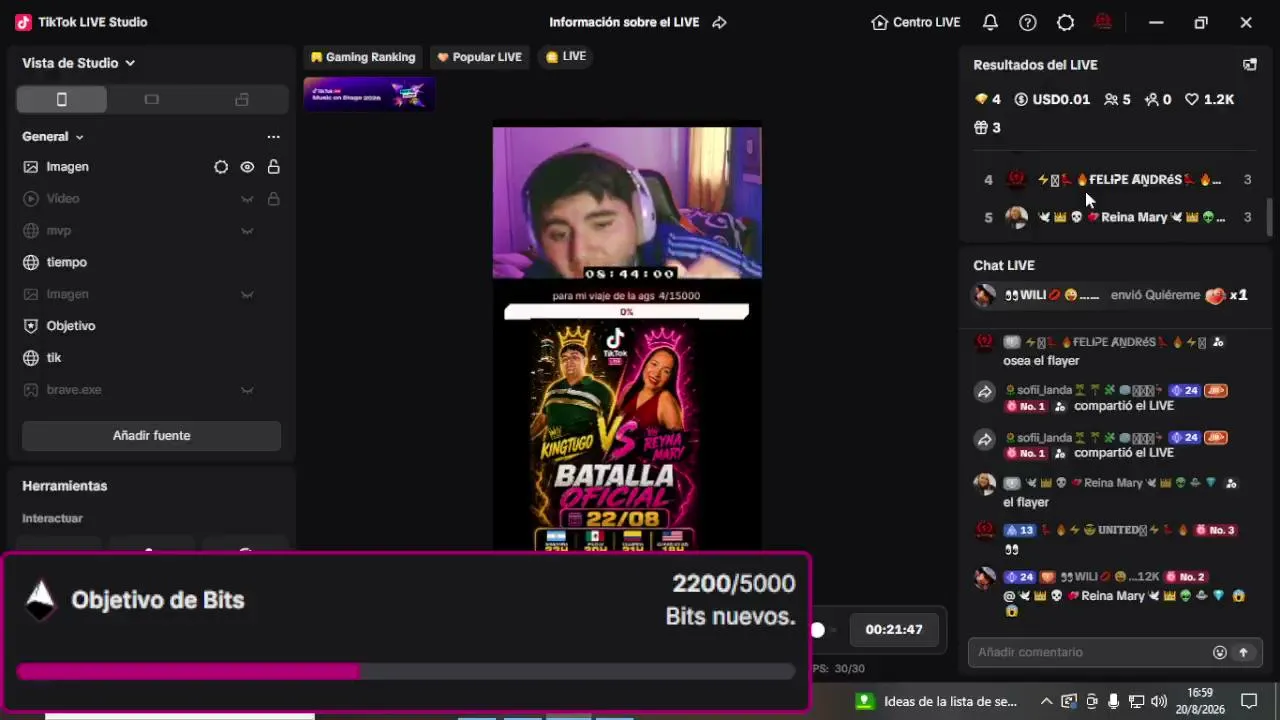Open Información sobre el LIVE
The height and width of the screenshot is (720, 1280).
[624, 22]
